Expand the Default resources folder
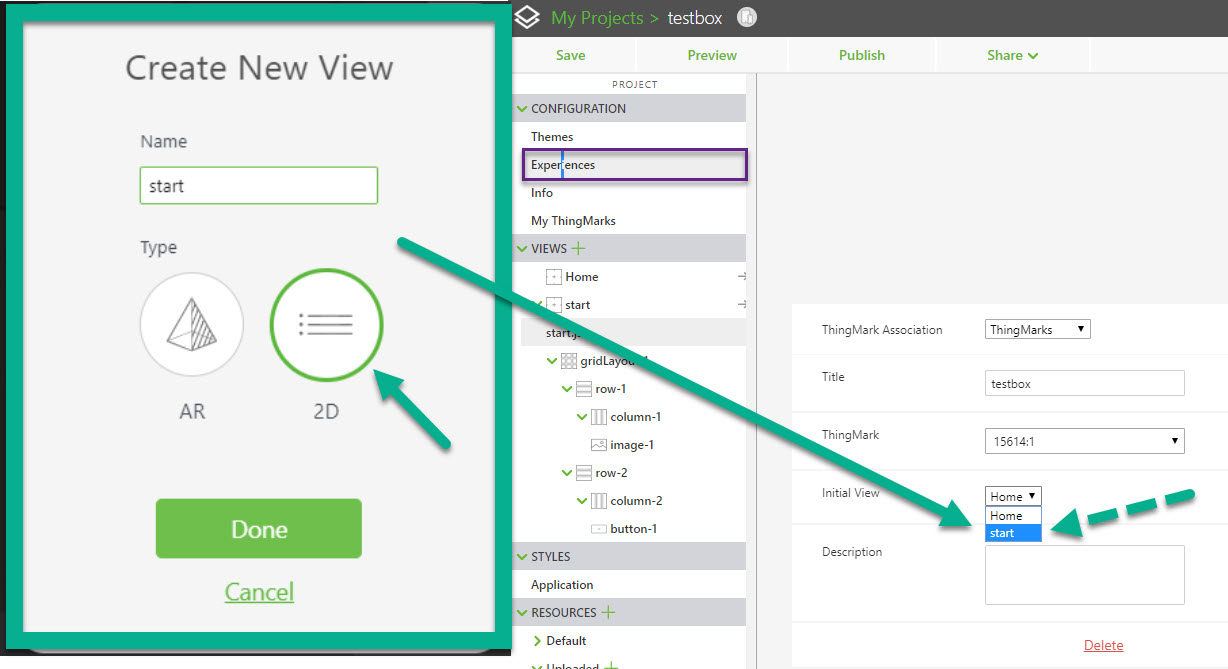The height and width of the screenshot is (669, 1228). pyautogui.click(x=535, y=640)
